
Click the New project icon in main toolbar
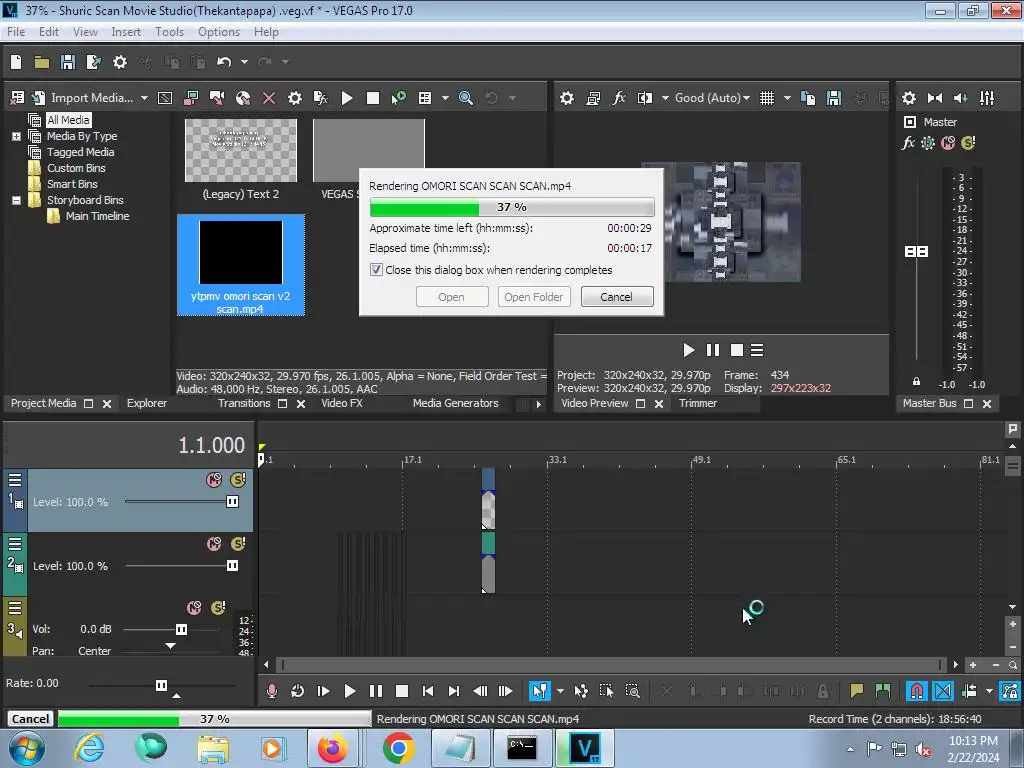point(16,62)
